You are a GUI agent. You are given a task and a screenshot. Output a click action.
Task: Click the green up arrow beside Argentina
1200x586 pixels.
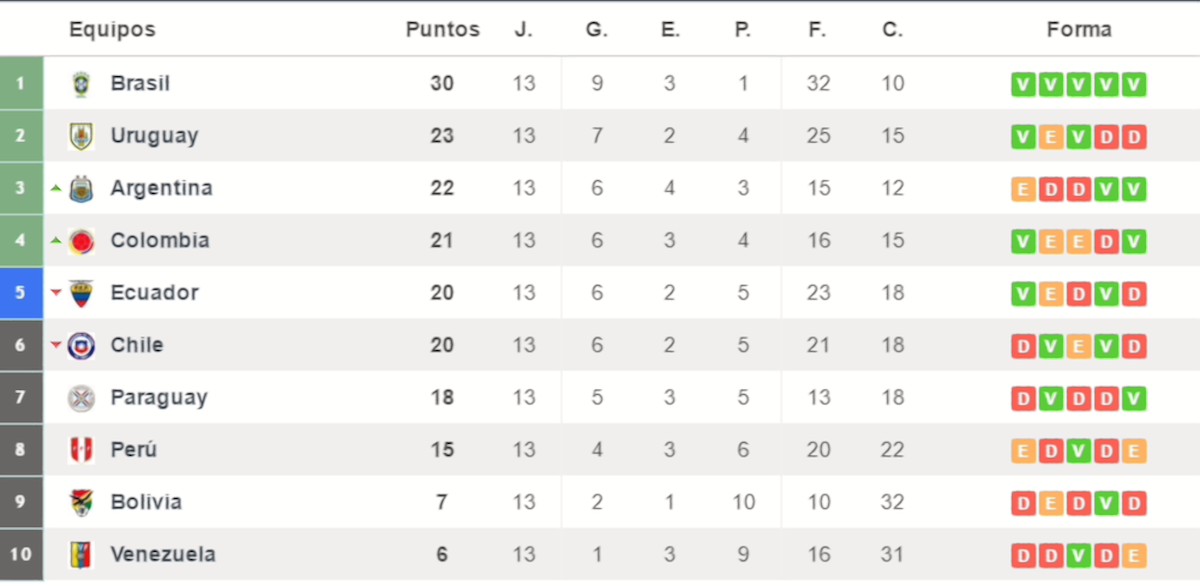(56, 187)
